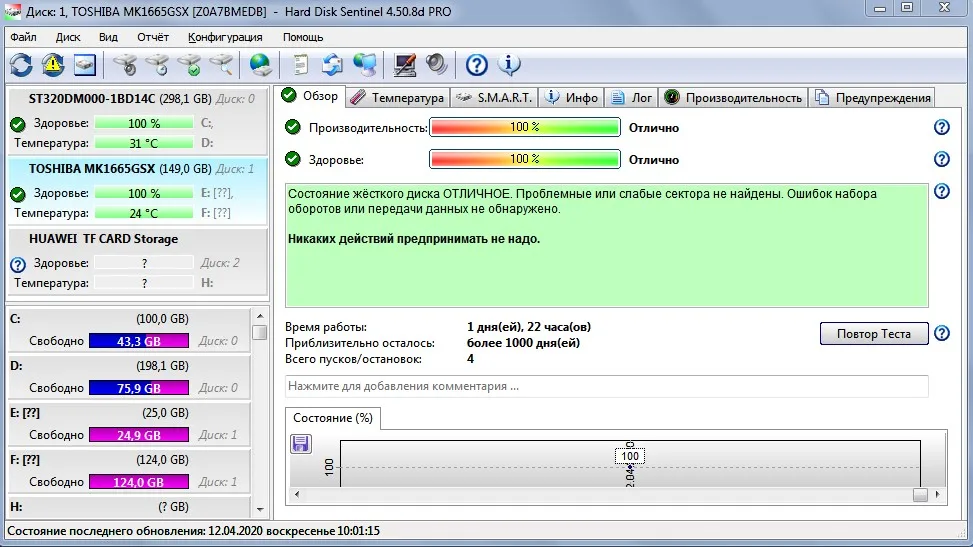973x547 pixels.
Task: Click the Производительность 100 % gradient bar
Action: pos(525,127)
